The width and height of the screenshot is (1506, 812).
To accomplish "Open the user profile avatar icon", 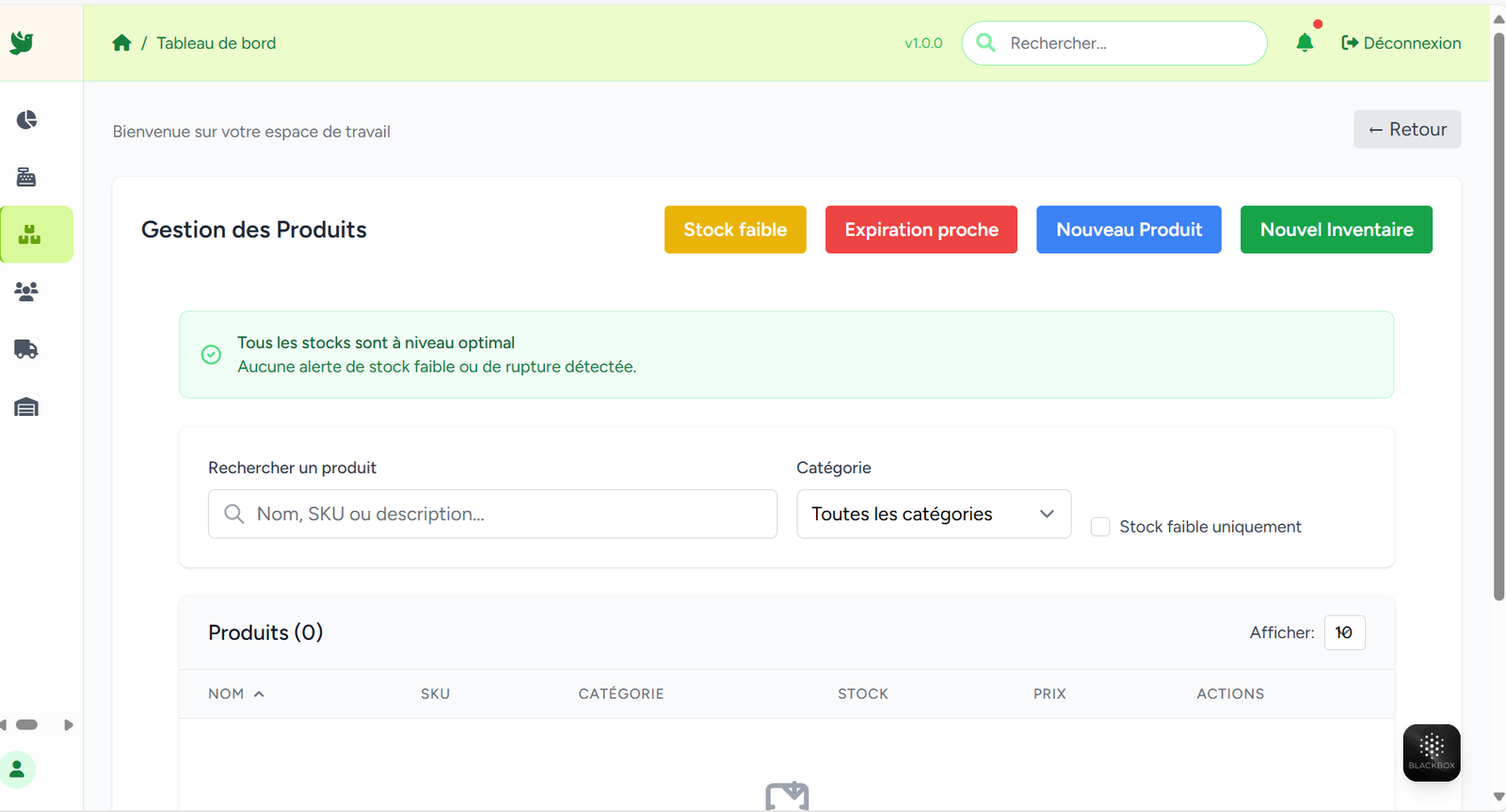I will tap(17, 770).
